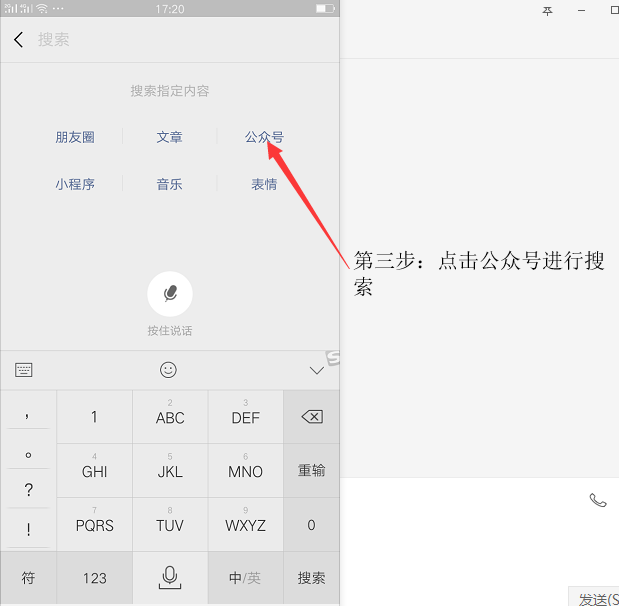Tap the exclamation mark key
Image resolution: width=619 pixels, height=606 pixels.
coord(28,528)
